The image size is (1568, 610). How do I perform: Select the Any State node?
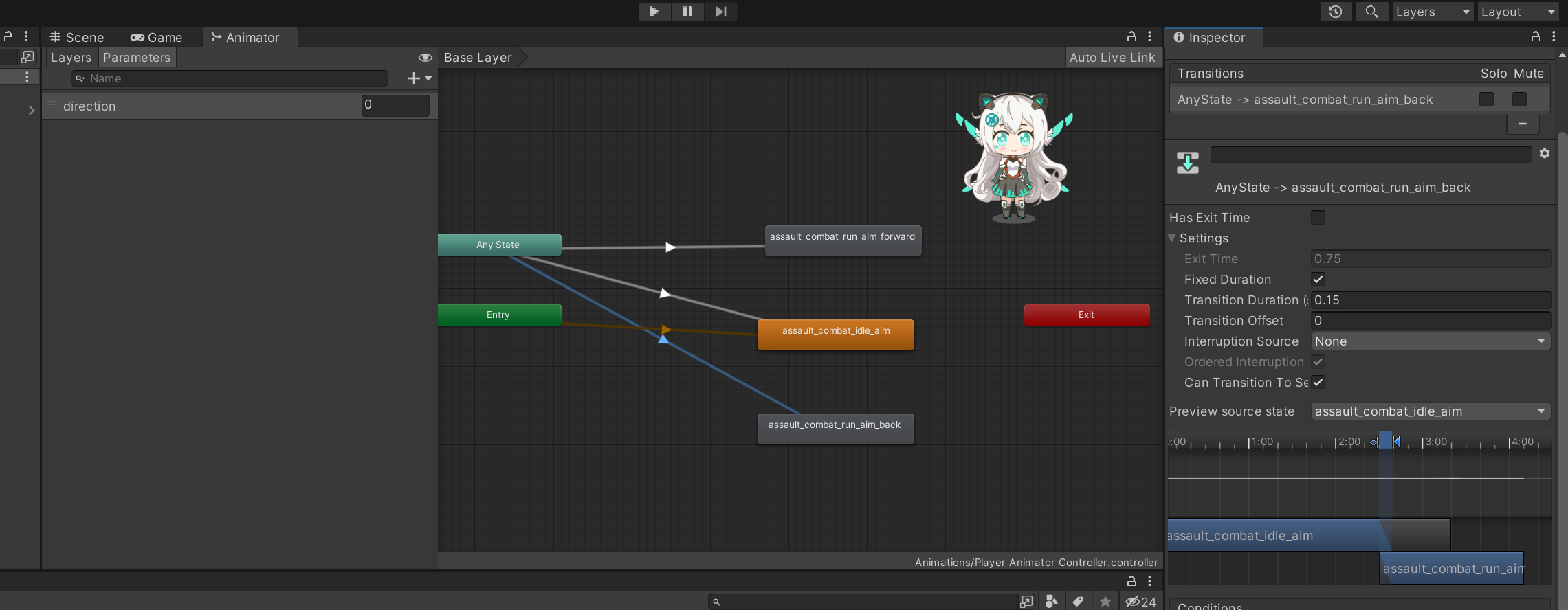coord(499,245)
